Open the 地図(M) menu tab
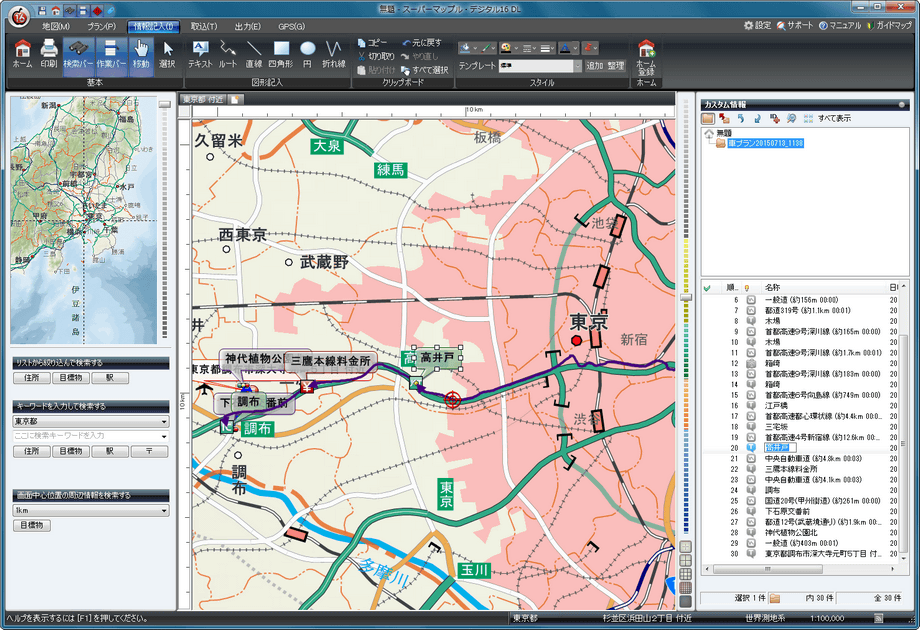920x630 pixels. pyautogui.click(x=56, y=26)
